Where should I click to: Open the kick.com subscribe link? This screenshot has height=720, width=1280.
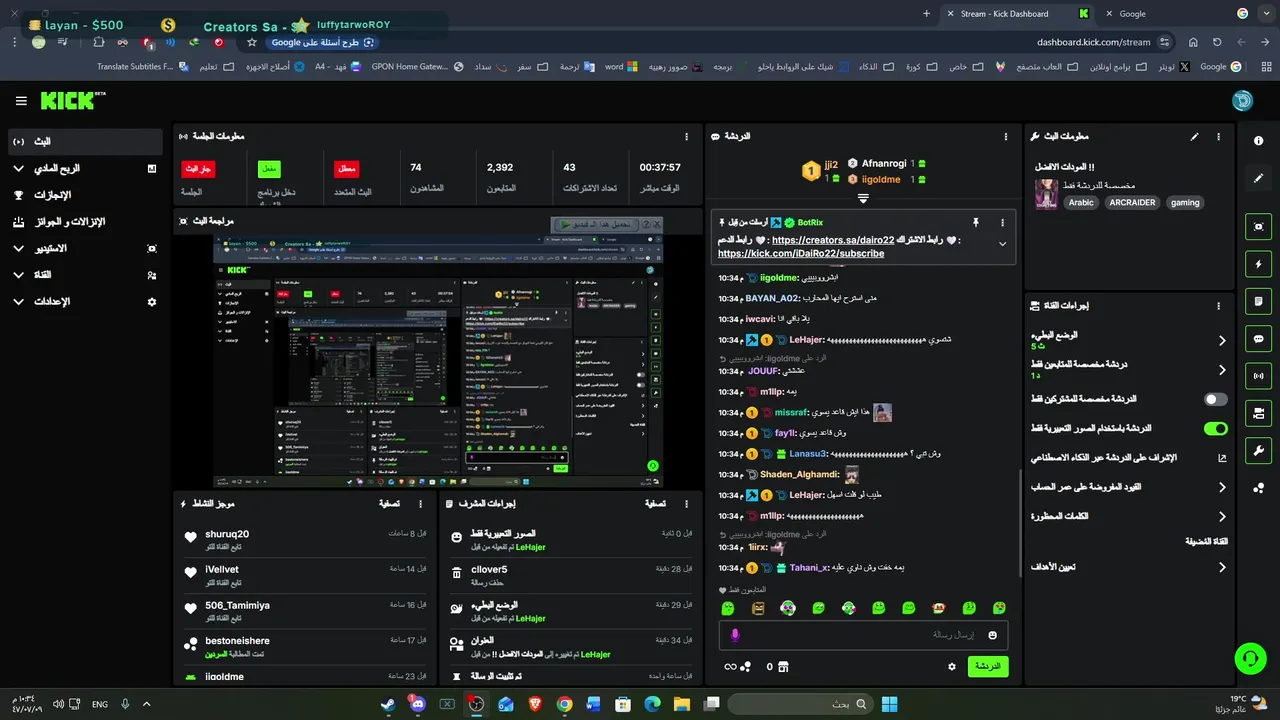[x=801, y=254]
